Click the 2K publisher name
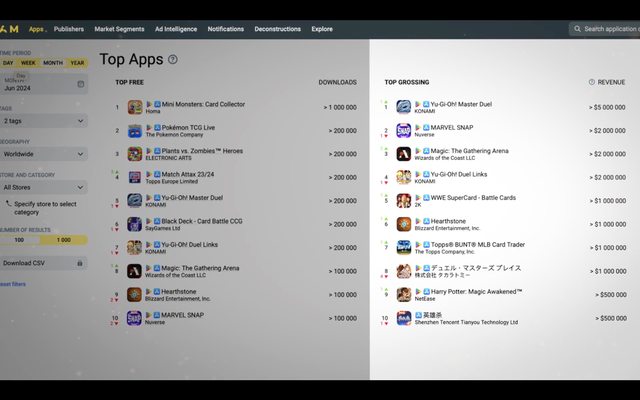 click(x=418, y=205)
